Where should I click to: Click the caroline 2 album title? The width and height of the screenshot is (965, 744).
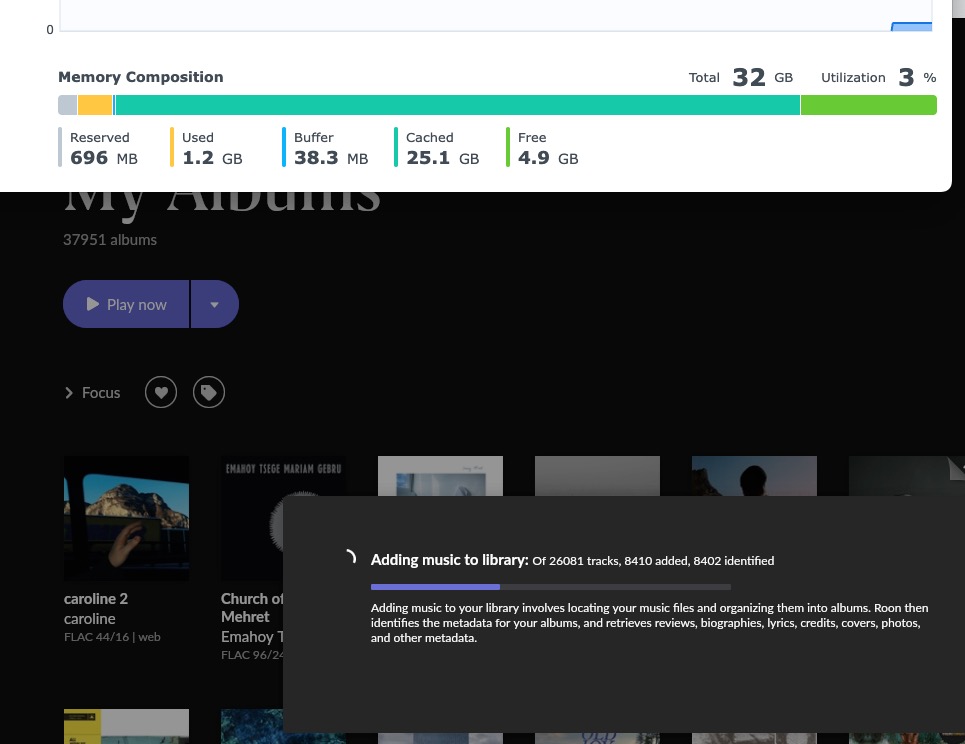pyautogui.click(x=96, y=599)
